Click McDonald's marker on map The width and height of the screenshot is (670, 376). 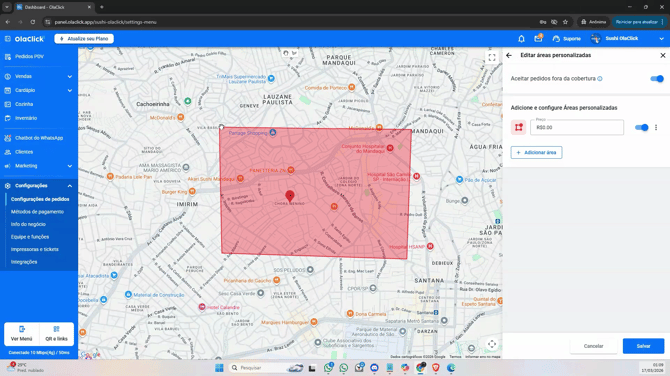pos(181,117)
